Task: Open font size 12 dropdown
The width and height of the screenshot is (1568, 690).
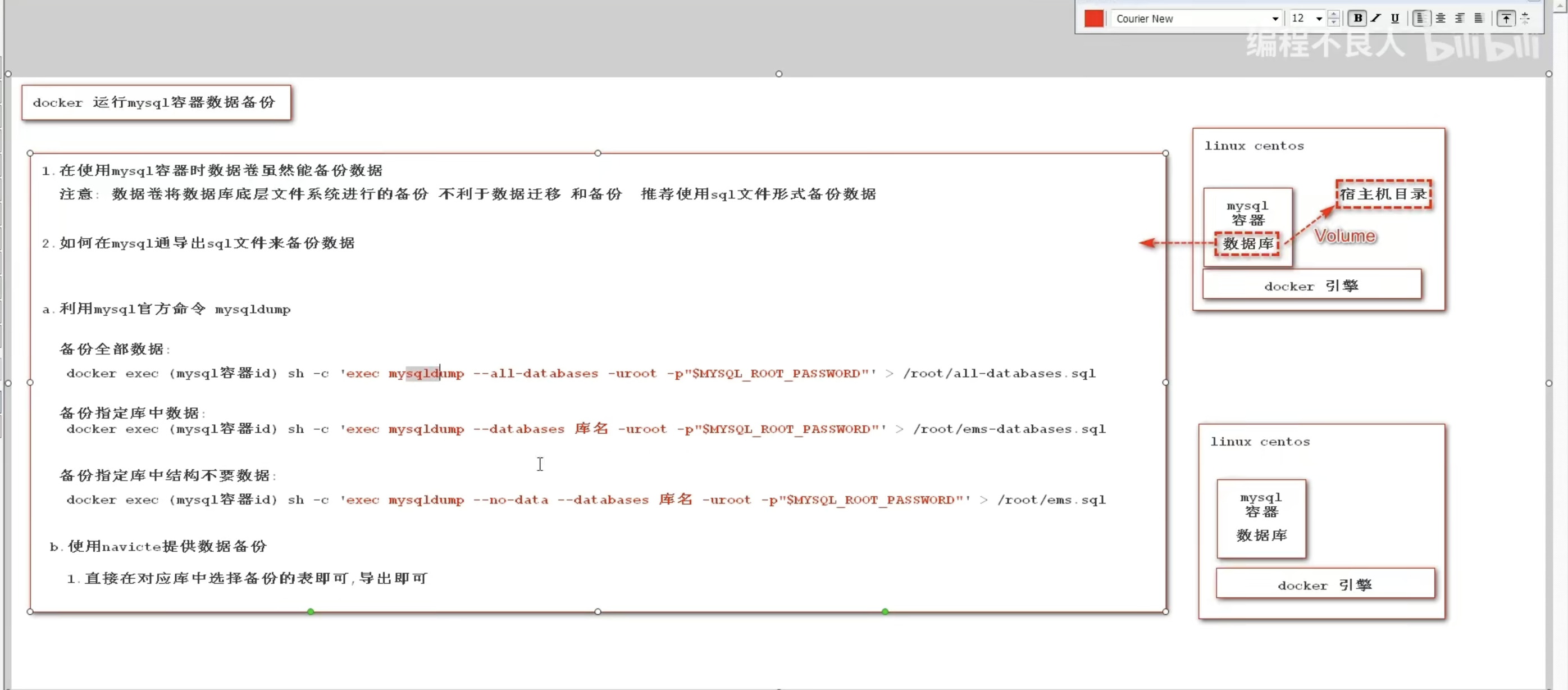Action: [x=1319, y=19]
